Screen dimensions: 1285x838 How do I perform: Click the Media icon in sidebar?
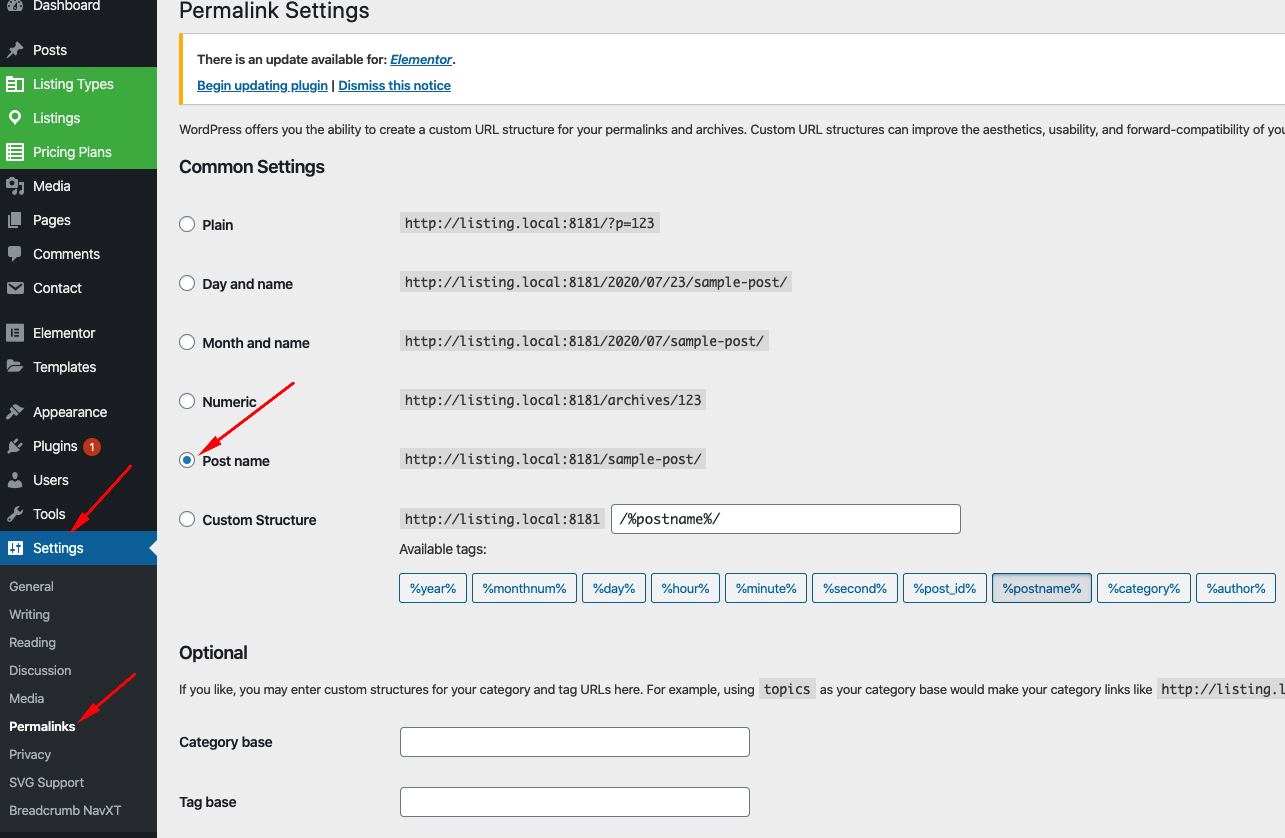[x=15, y=186]
